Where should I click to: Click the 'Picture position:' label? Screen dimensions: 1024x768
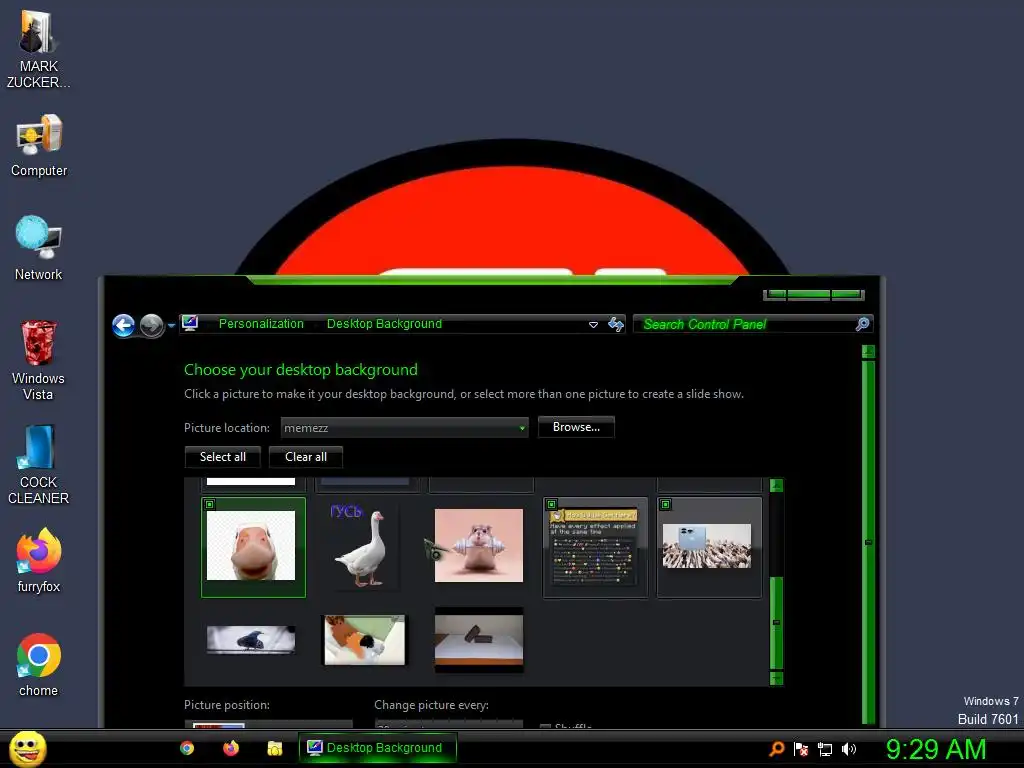[x=227, y=705]
